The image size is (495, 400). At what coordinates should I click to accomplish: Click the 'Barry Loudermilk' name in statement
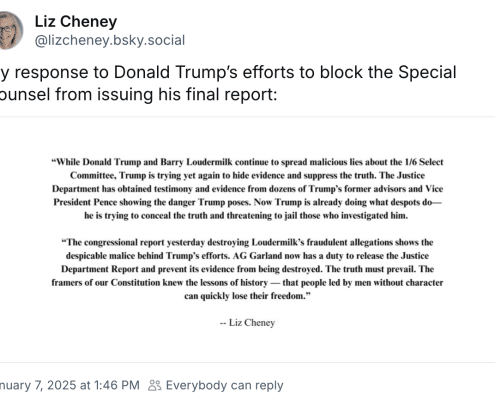point(196,162)
